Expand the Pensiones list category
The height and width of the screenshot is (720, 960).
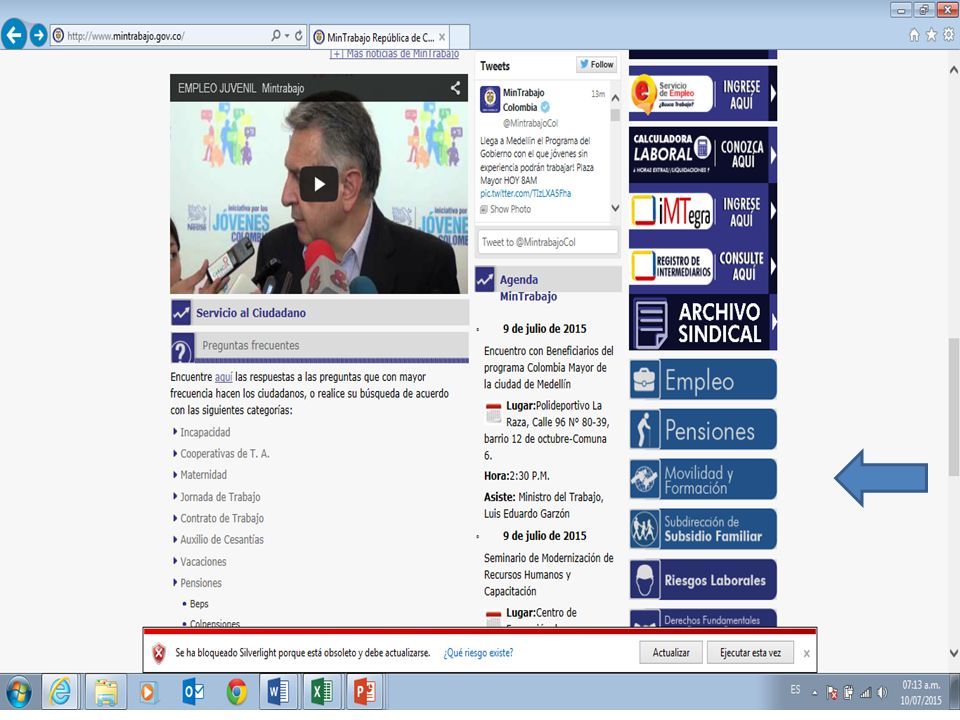[x=201, y=583]
